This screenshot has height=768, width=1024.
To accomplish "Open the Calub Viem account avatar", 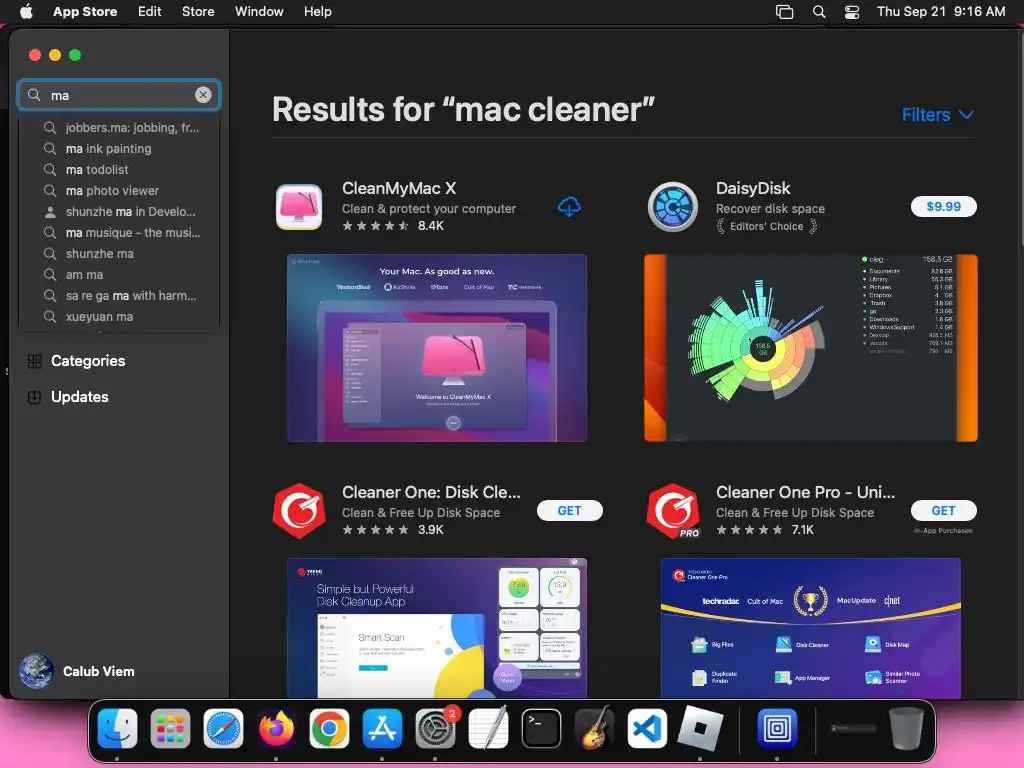I will tap(36, 671).
